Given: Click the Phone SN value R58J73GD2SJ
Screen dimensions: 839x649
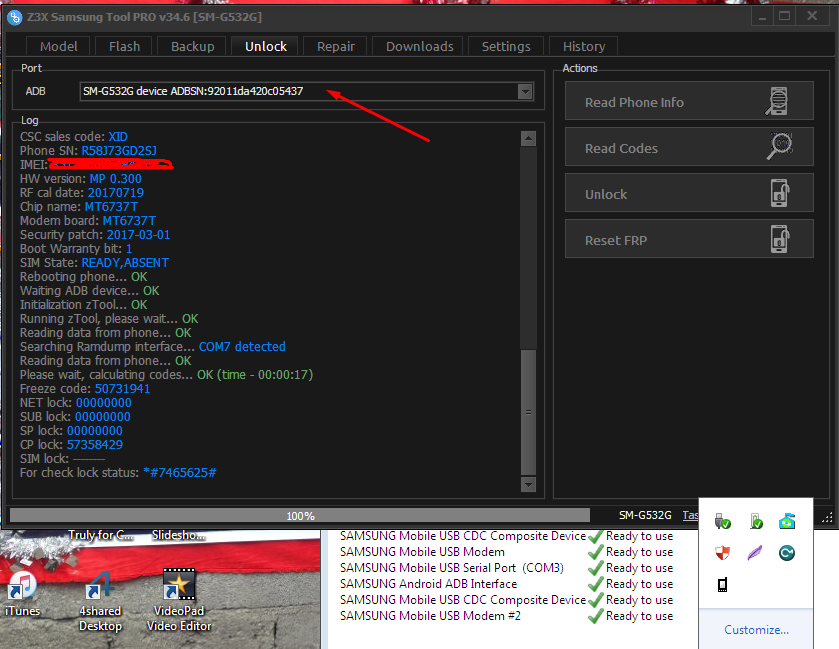Looking at the screenshot, I should tap(119, 151).
